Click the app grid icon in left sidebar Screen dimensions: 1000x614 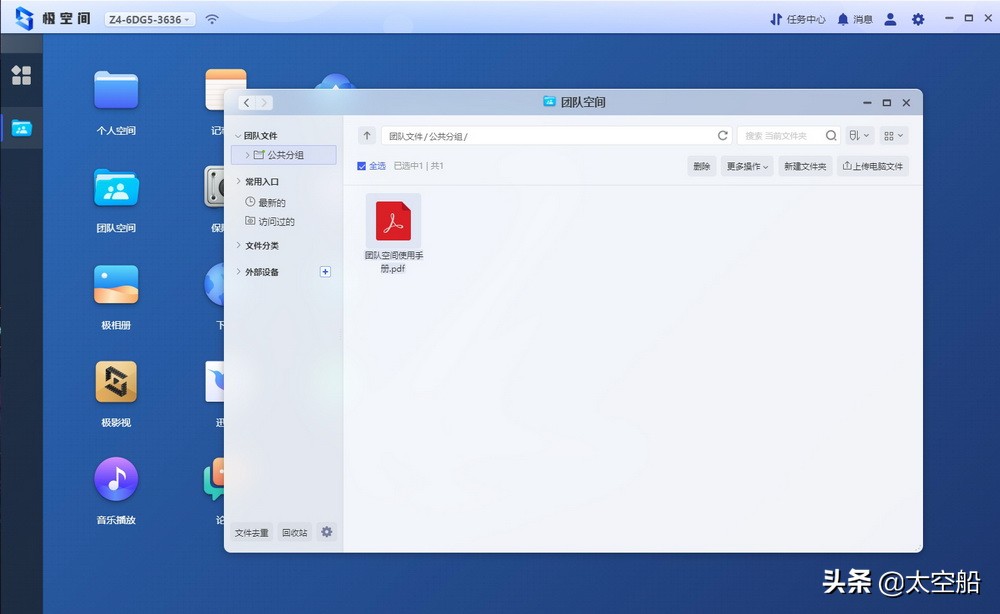(x=21, y=75)
